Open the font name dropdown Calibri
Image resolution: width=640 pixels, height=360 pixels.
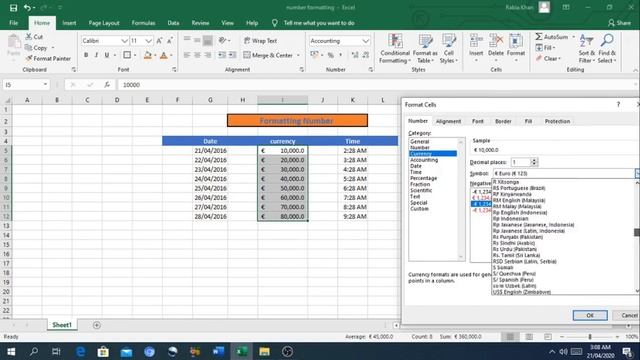pos(124,41)
